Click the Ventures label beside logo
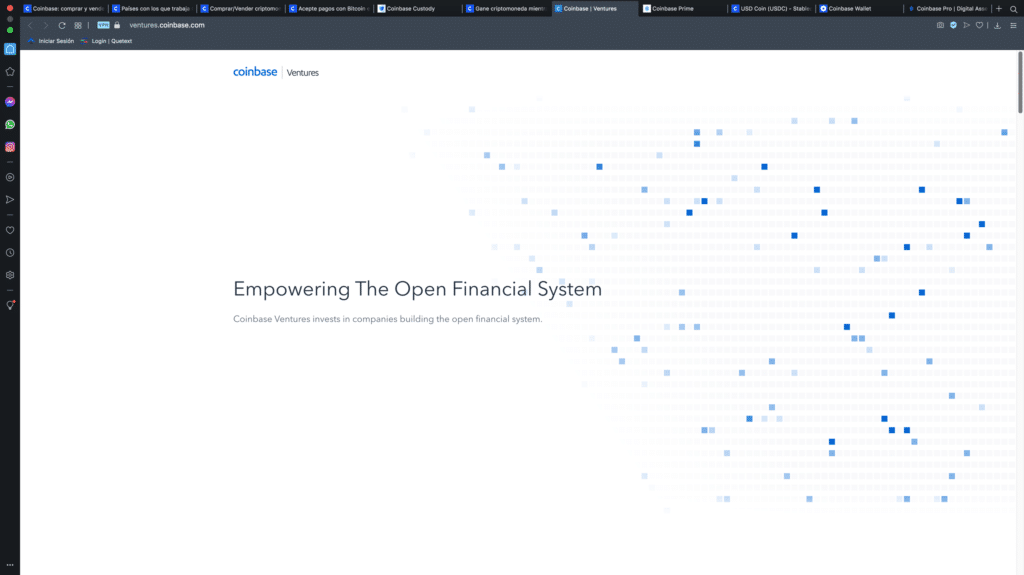 302,73
